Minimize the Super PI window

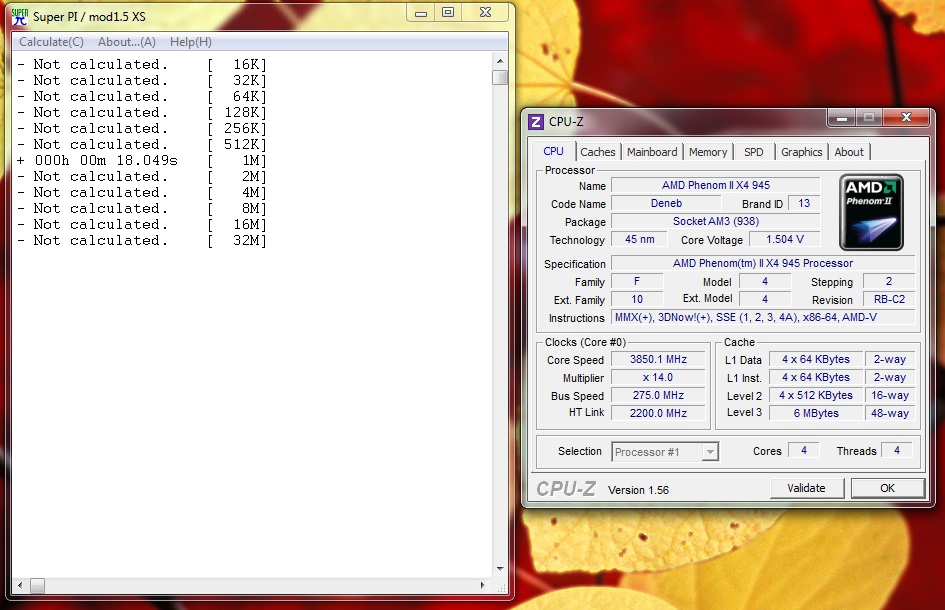(x=421, y=13)
